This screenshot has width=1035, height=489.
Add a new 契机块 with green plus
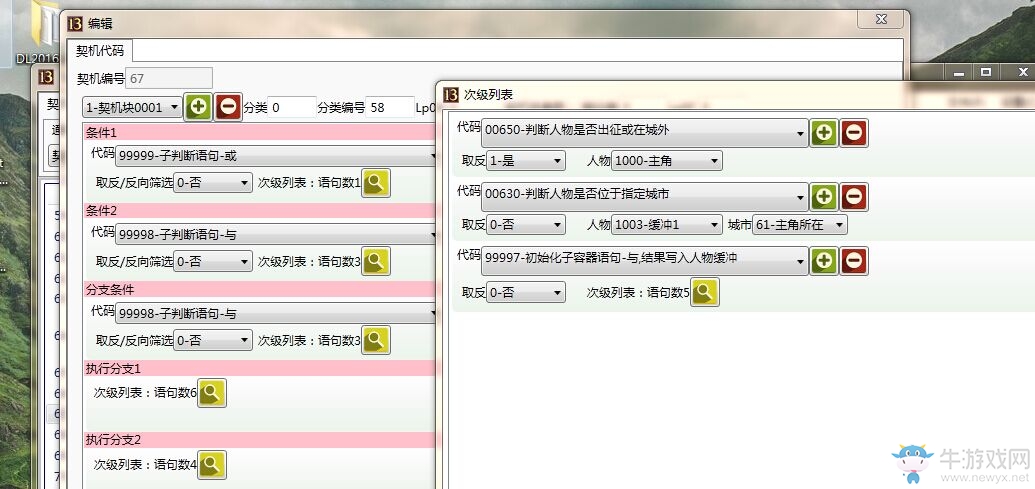198,107
